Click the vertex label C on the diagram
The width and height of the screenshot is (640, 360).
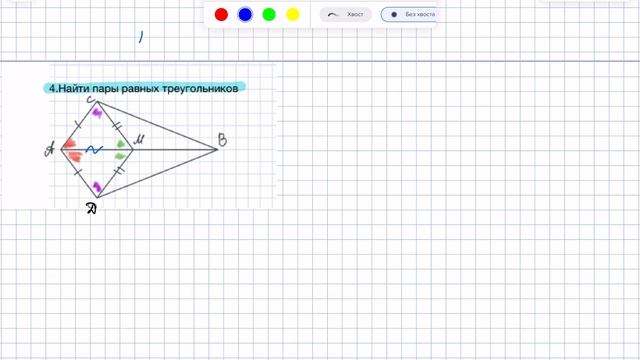(x=91, y=99)
